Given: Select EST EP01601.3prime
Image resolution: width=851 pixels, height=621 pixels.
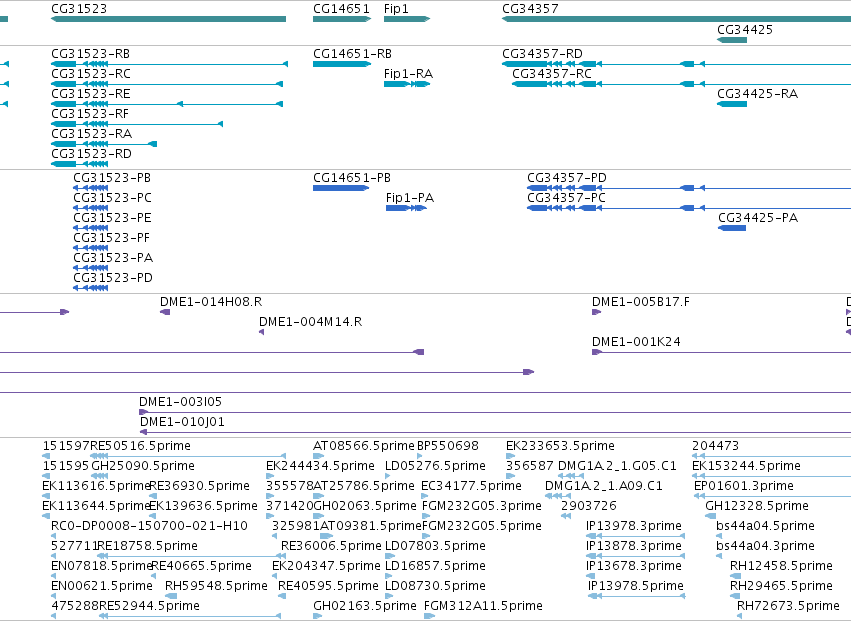Looking at the screenshot, I should (x=772, y=496).
